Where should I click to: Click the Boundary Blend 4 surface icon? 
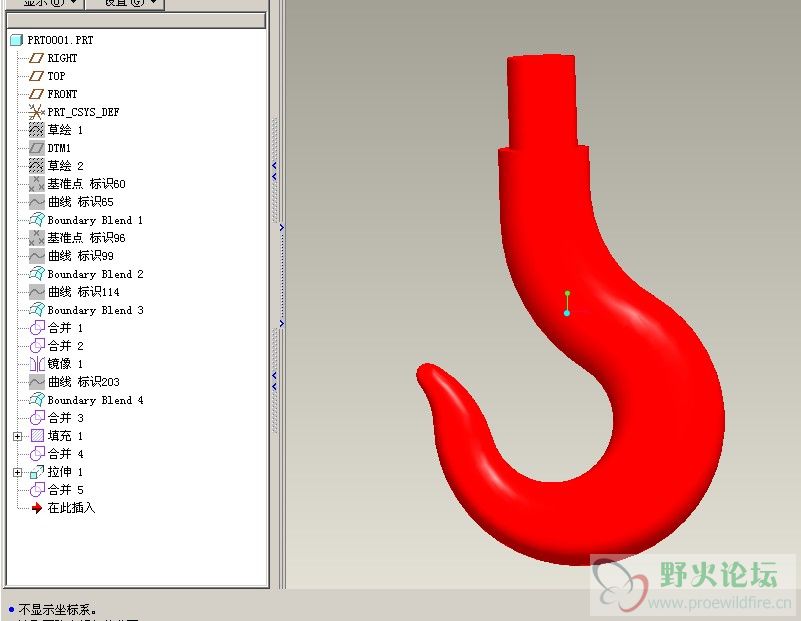(x=36, y=399)
